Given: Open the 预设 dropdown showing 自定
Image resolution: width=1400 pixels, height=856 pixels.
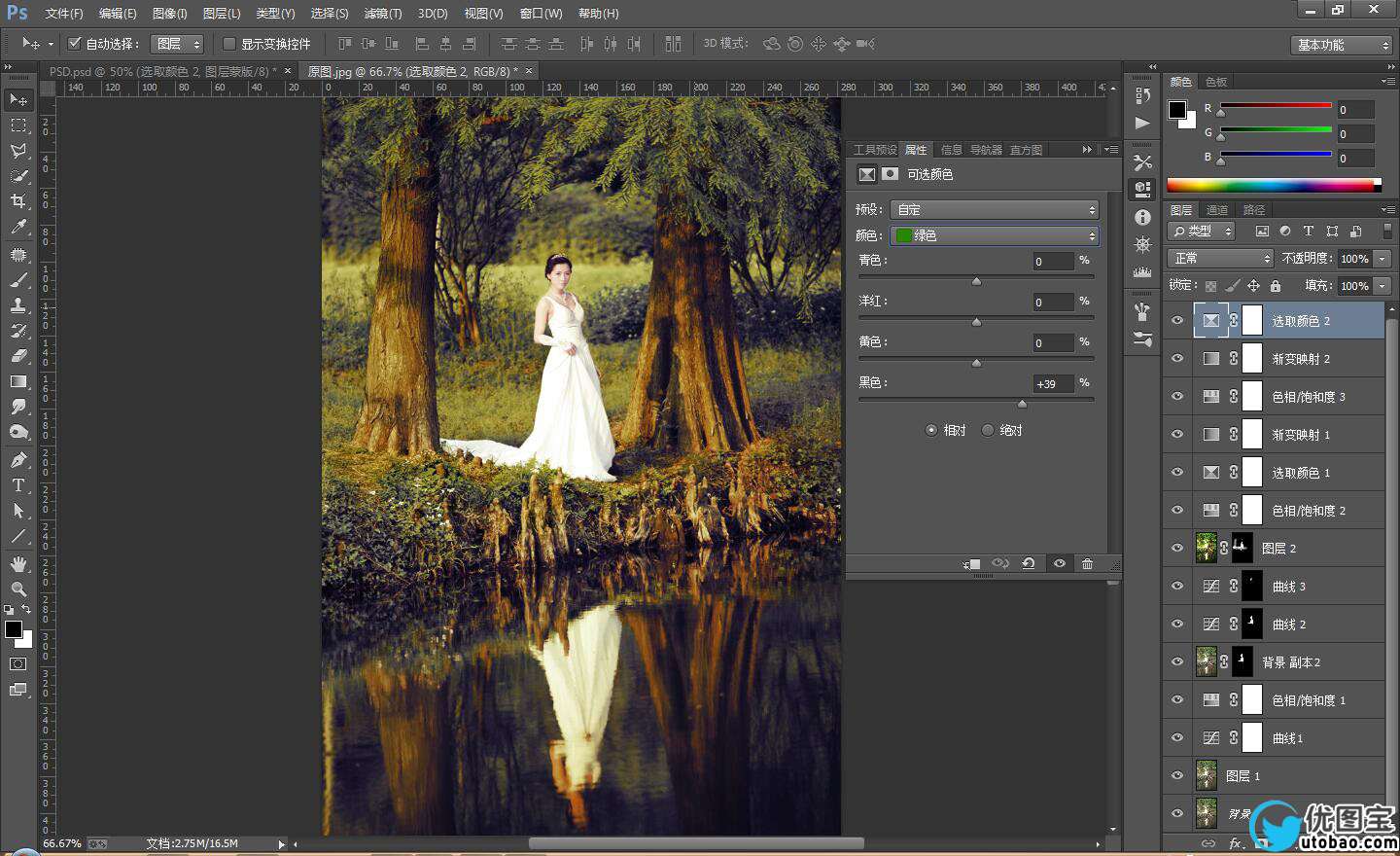Looking at the screenshot, I should pyautogui.click(x=994, y=209).
